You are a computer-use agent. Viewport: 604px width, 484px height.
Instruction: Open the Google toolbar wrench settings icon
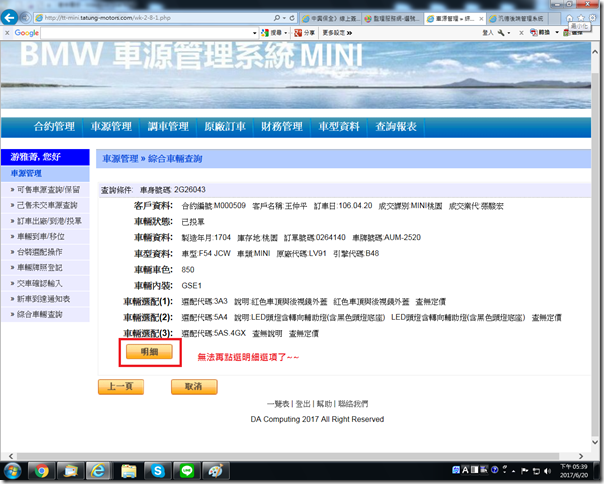tap(501, 33)
